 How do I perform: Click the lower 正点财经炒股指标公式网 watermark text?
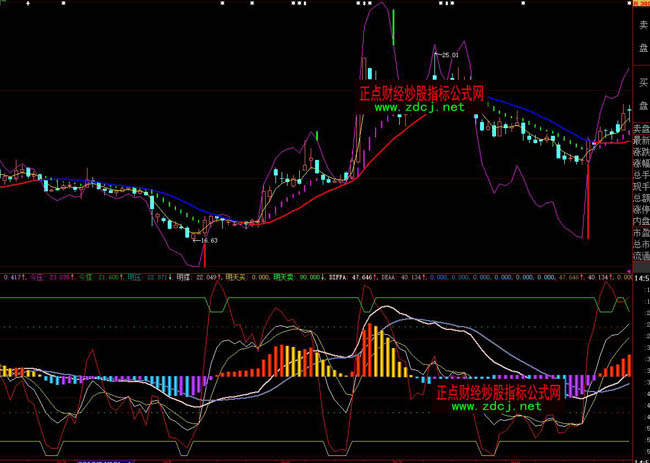[x=499, y=392]
